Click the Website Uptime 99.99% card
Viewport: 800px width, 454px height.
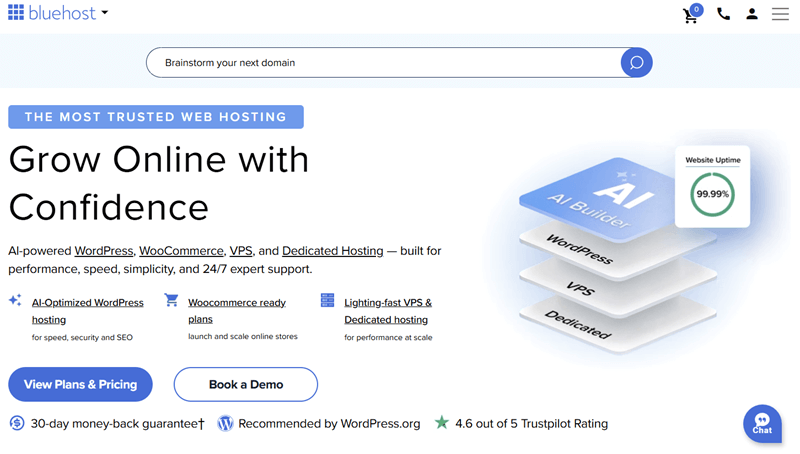tap(712, 187)
